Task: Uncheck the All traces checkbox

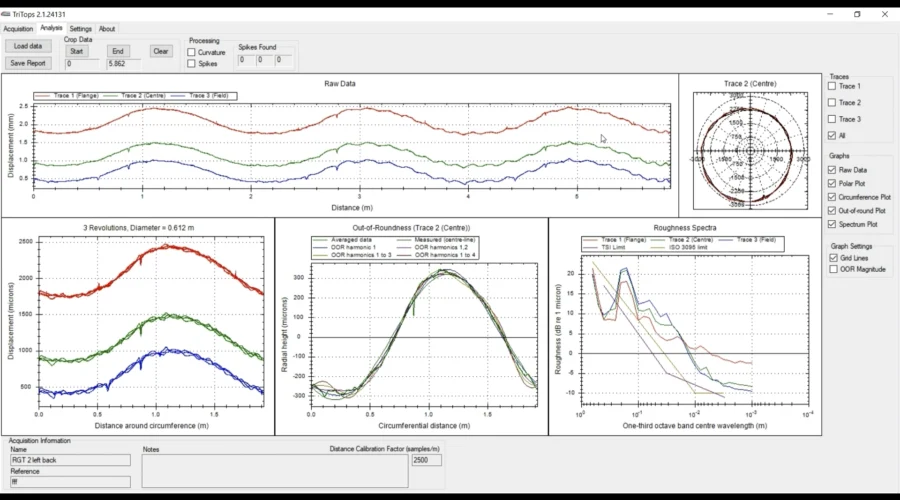Action: [832, 136]
